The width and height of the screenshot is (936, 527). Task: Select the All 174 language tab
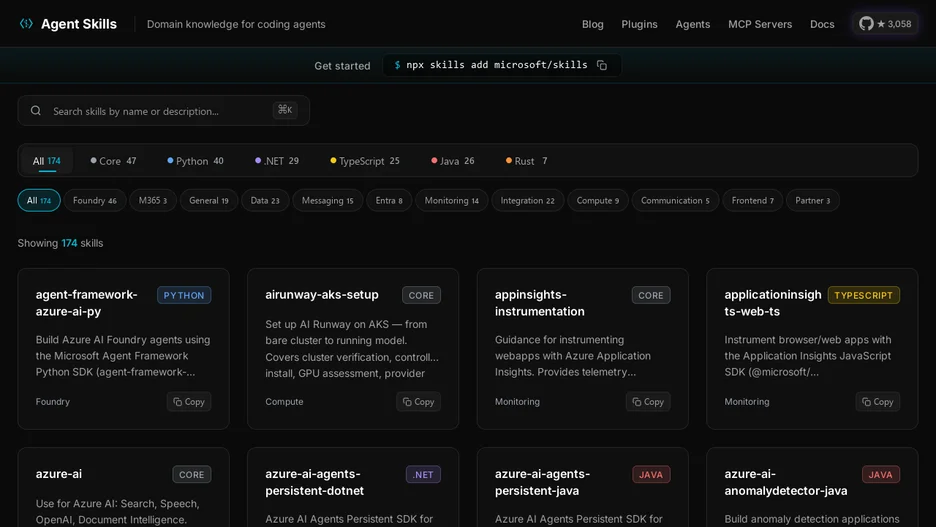coord(47,161)
